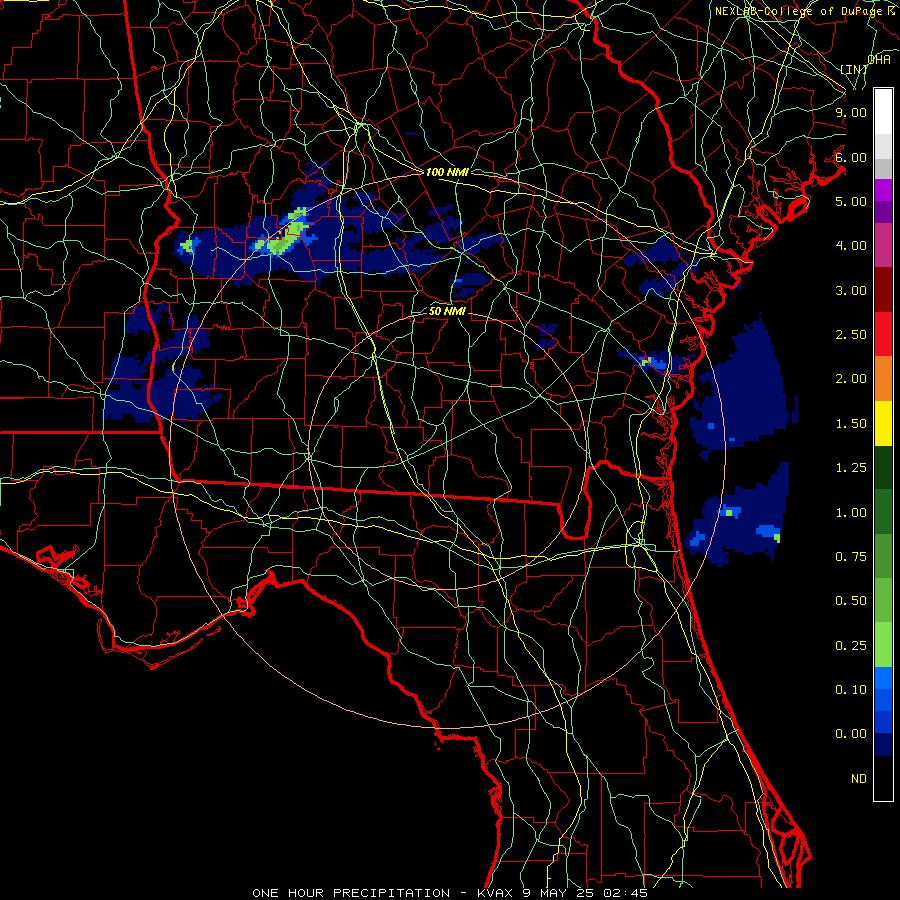Click the 5.00 legend value
Screen dimensions: 900x900
pyautogui.click(x=851, y=201)
